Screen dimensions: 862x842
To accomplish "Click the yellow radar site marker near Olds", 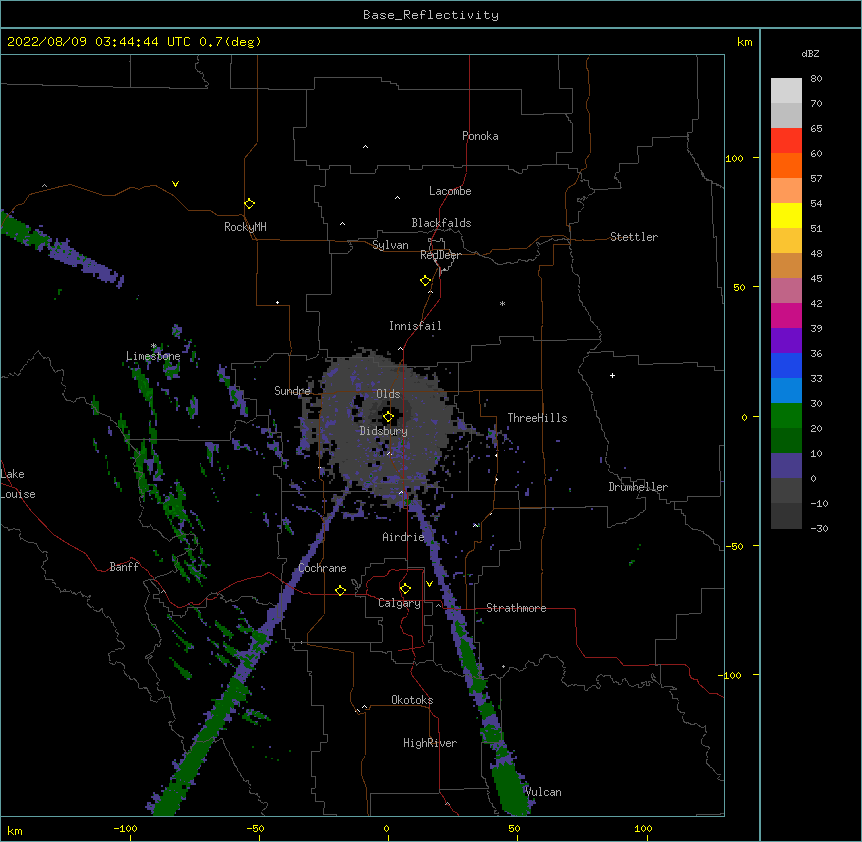I will coord(388,417).
